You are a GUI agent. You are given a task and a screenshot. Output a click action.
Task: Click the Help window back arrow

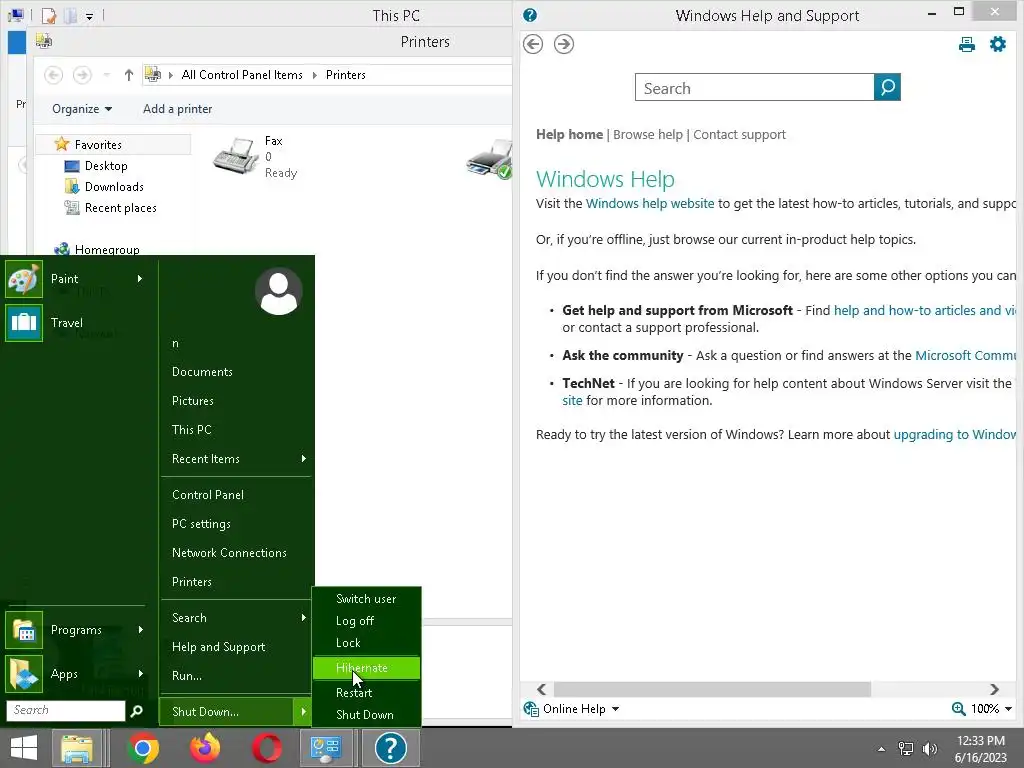coord(533,44)
